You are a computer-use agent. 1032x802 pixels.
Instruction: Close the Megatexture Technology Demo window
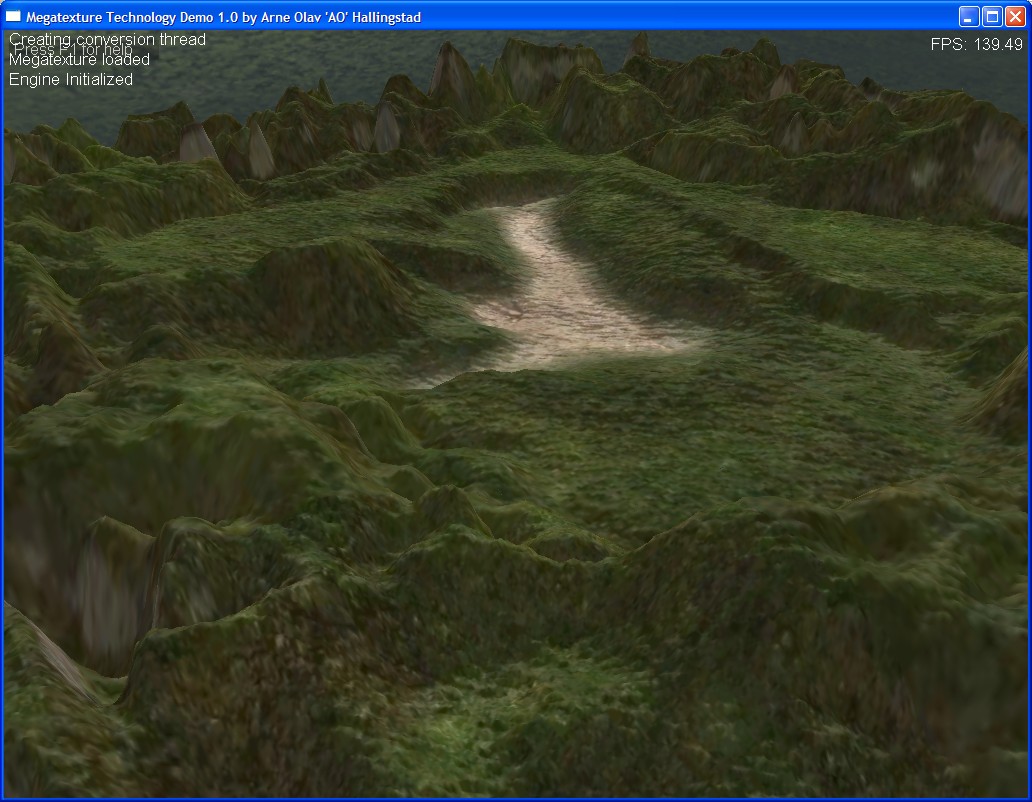tap(1015, 16)
